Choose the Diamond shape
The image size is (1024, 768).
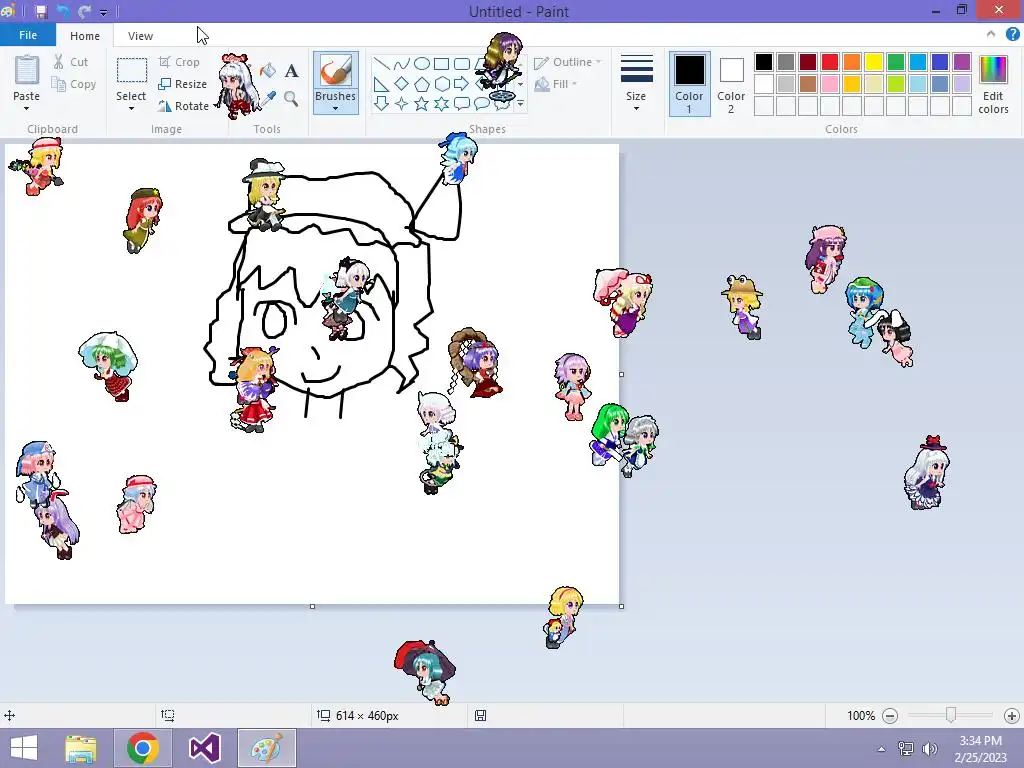click(402, 84)
